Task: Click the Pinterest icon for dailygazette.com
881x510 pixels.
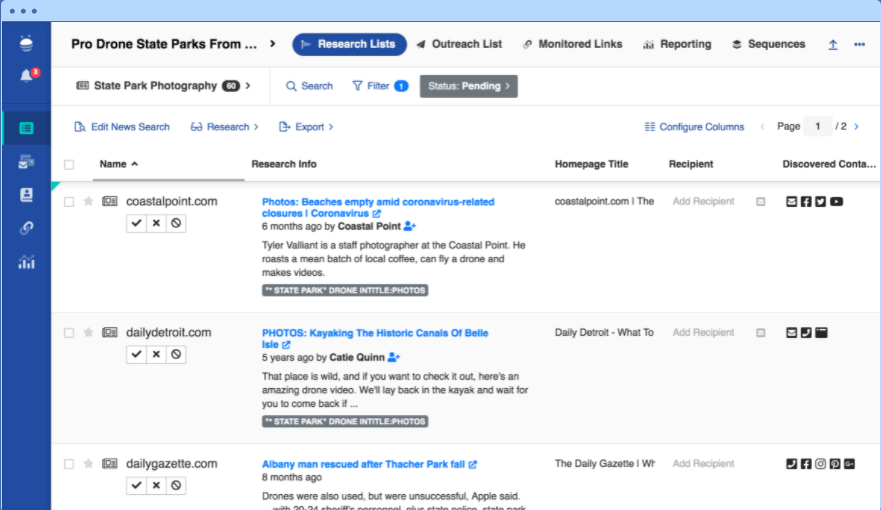Action: point(835,463)
